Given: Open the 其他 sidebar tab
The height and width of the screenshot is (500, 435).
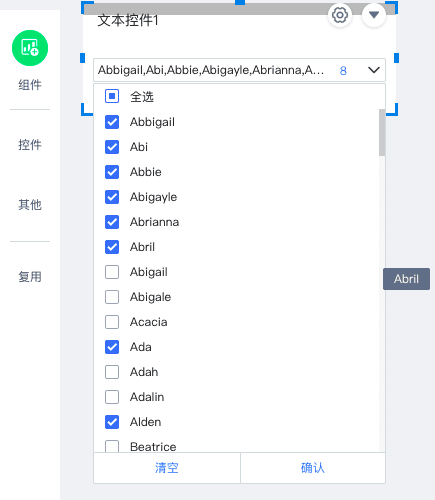Looking at the screenshot, I should tap(30, 204).
